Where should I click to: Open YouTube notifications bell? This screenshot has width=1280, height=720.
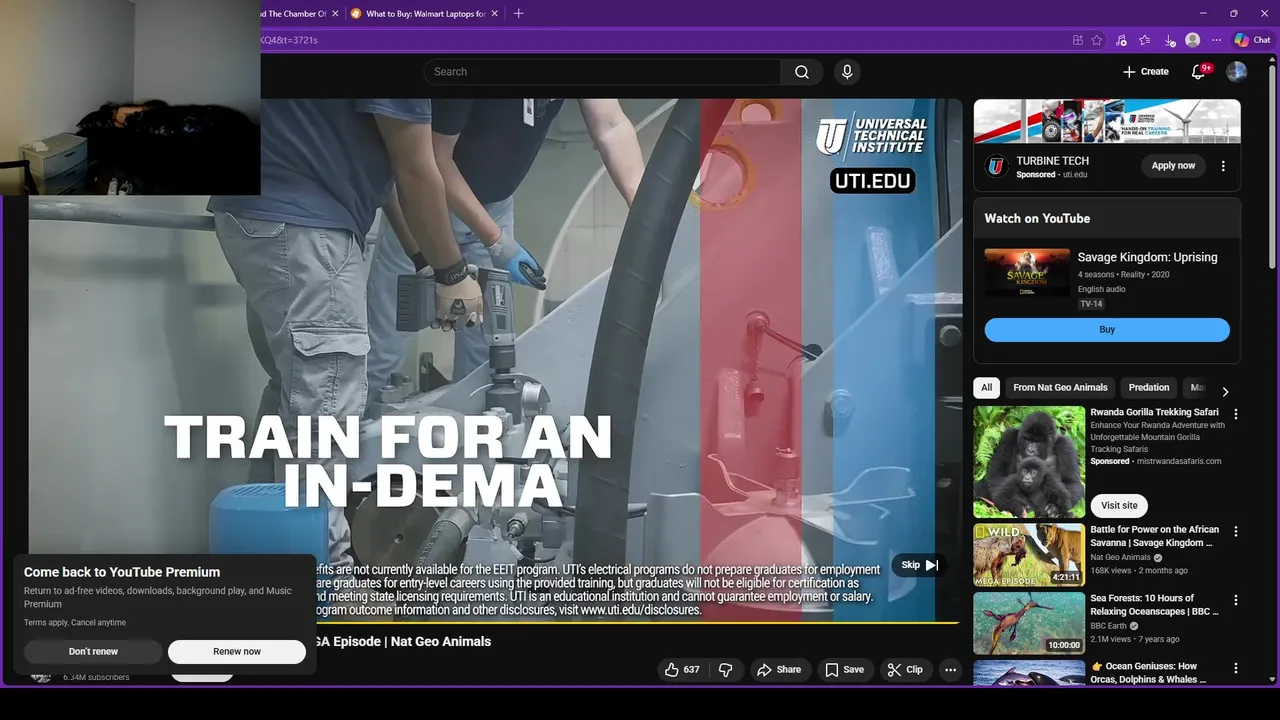click(1199, 72)
